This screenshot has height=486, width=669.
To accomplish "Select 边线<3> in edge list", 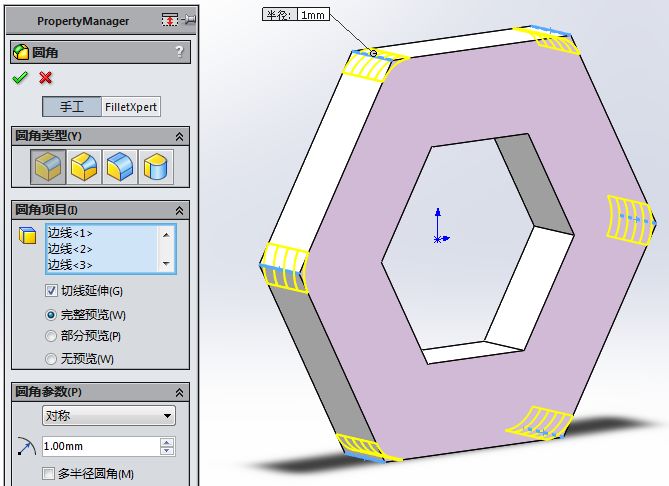I will (x=70, y=265).
